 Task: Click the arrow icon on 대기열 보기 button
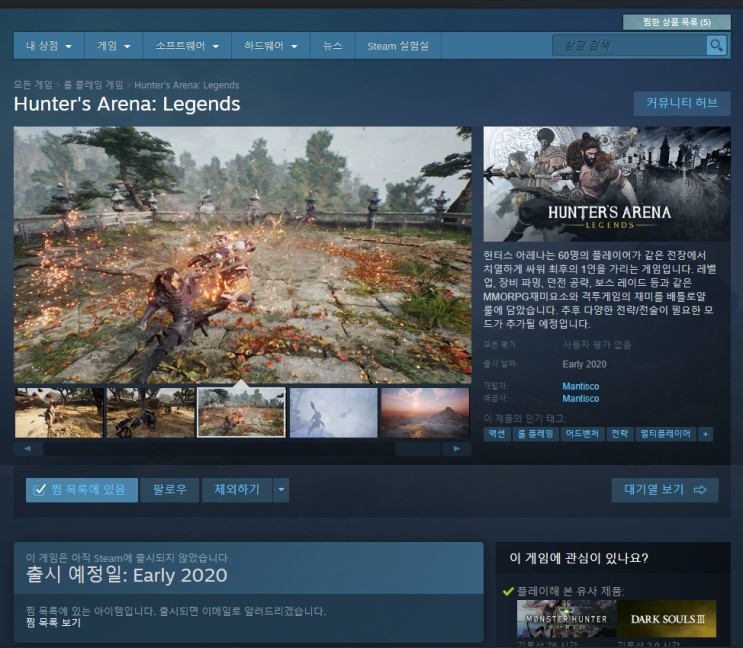click(700, 490)
